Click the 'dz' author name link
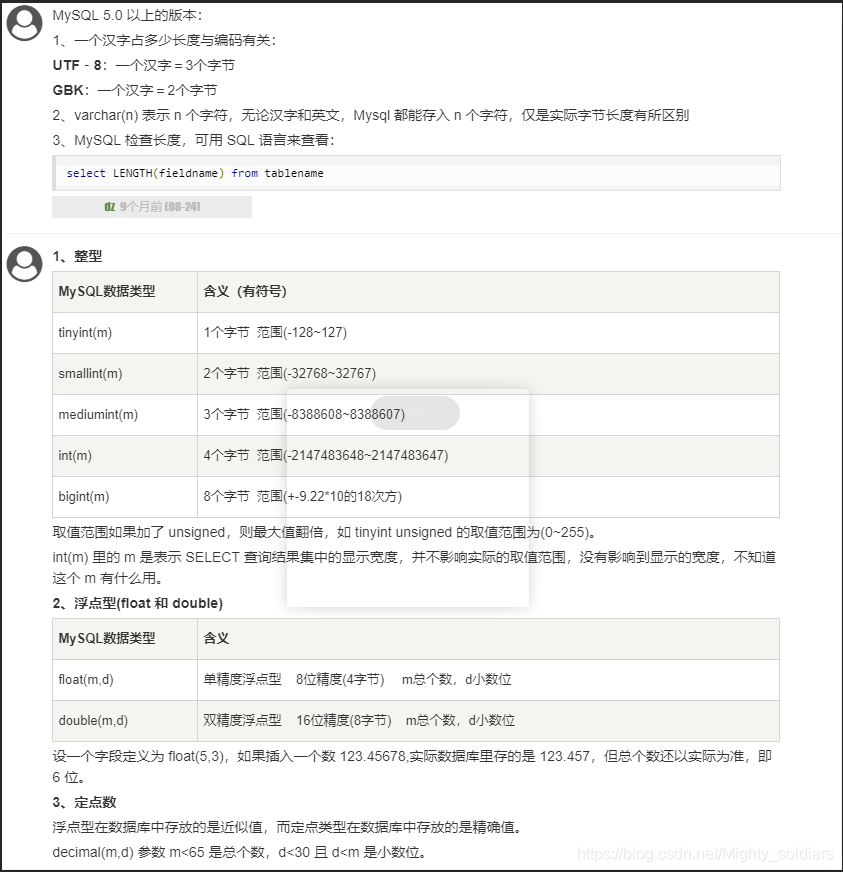The height and width of the screenshot is (872, 843). tap(110, 207)
